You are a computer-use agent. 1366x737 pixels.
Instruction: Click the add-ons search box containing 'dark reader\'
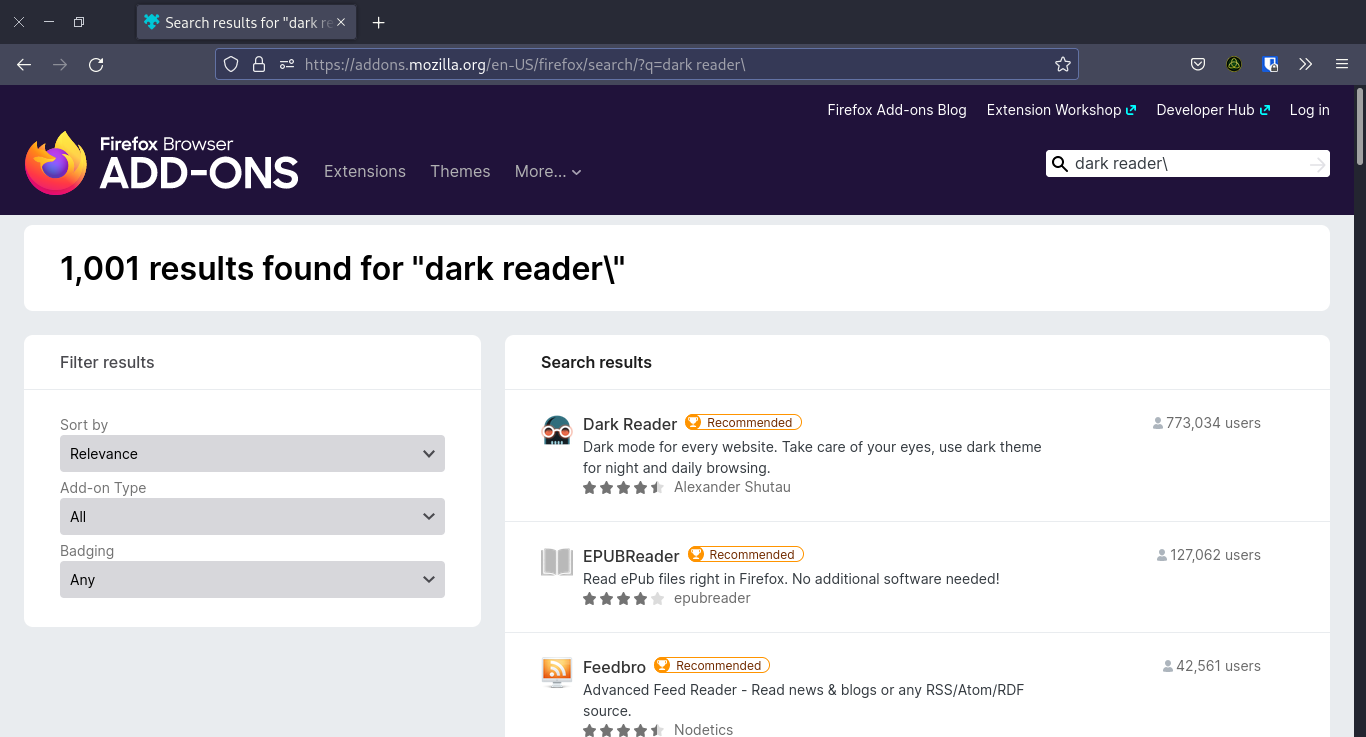(x=1186, y=164)
